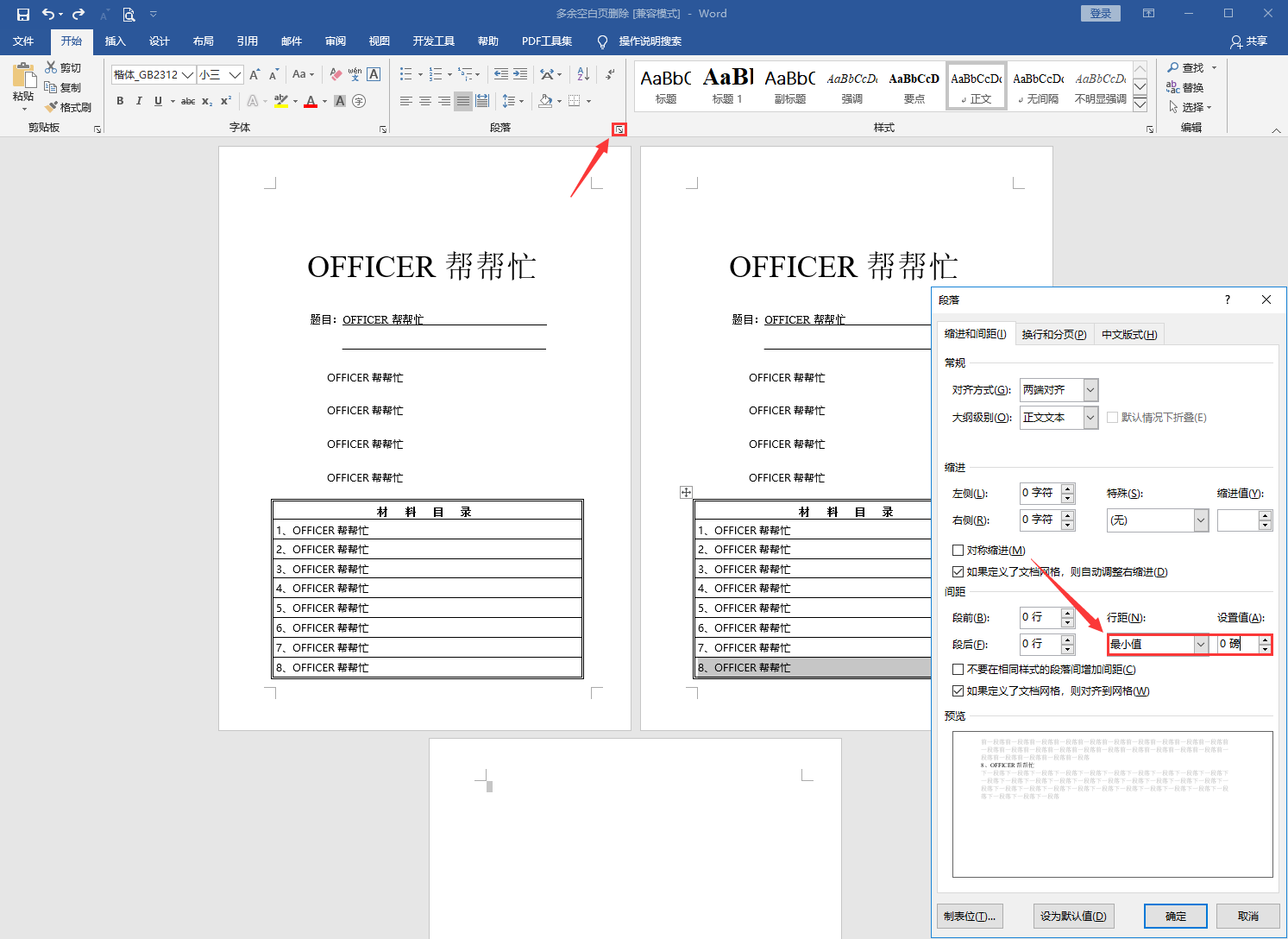Clear all formatting with eraser icon
Screen dimensions: 1288x939
coord(336,74)
